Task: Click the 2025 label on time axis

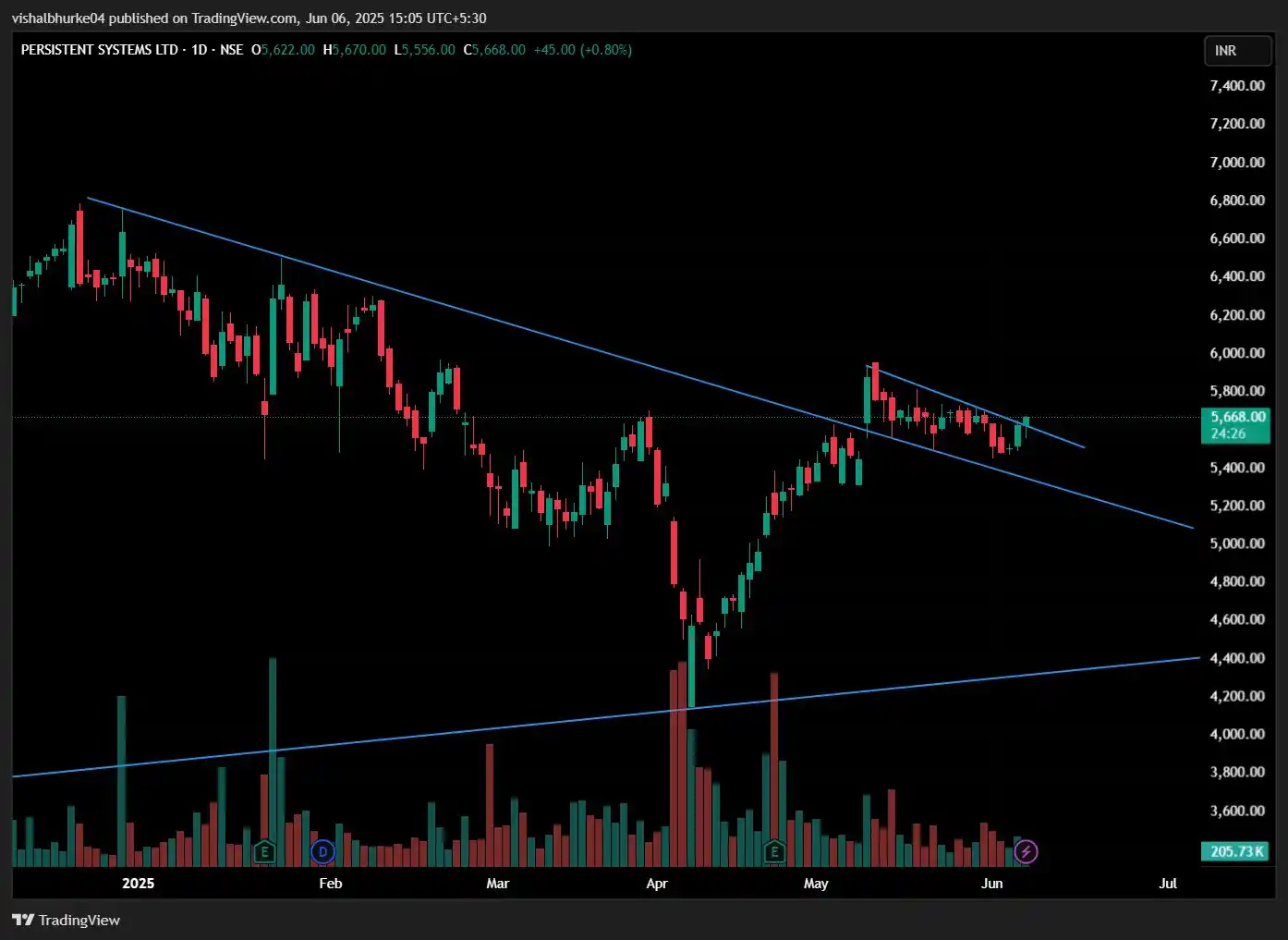Action: [x=139, y=883]
